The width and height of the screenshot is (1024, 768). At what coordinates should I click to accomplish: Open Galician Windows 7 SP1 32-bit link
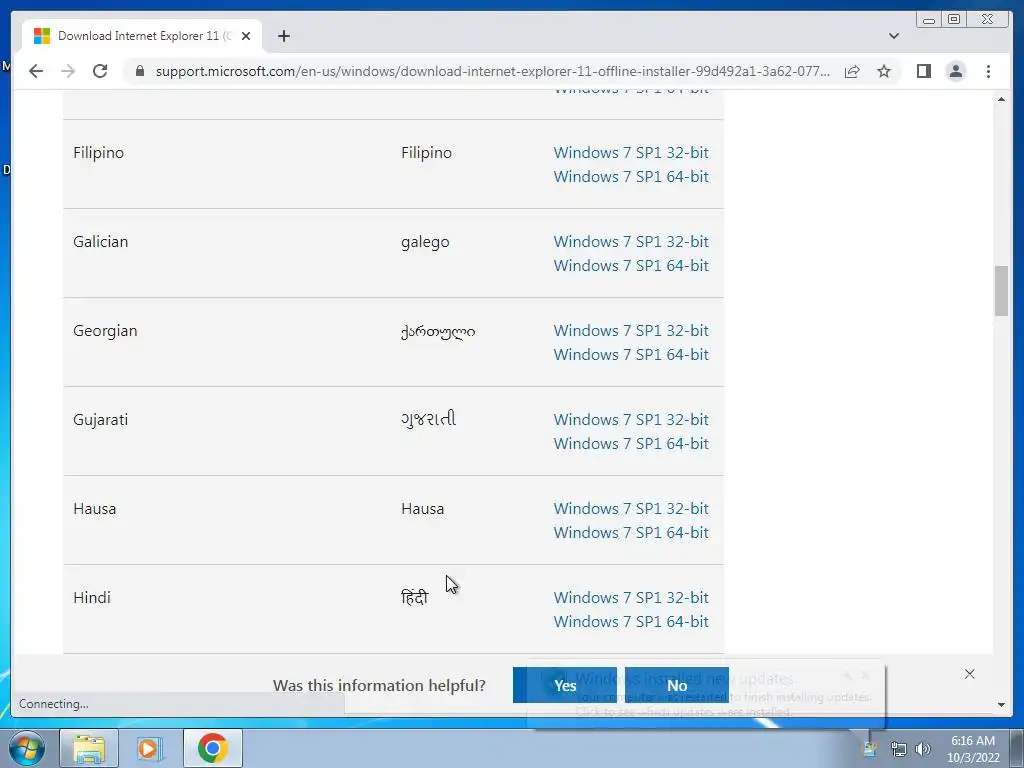click(x=631, y=242)
